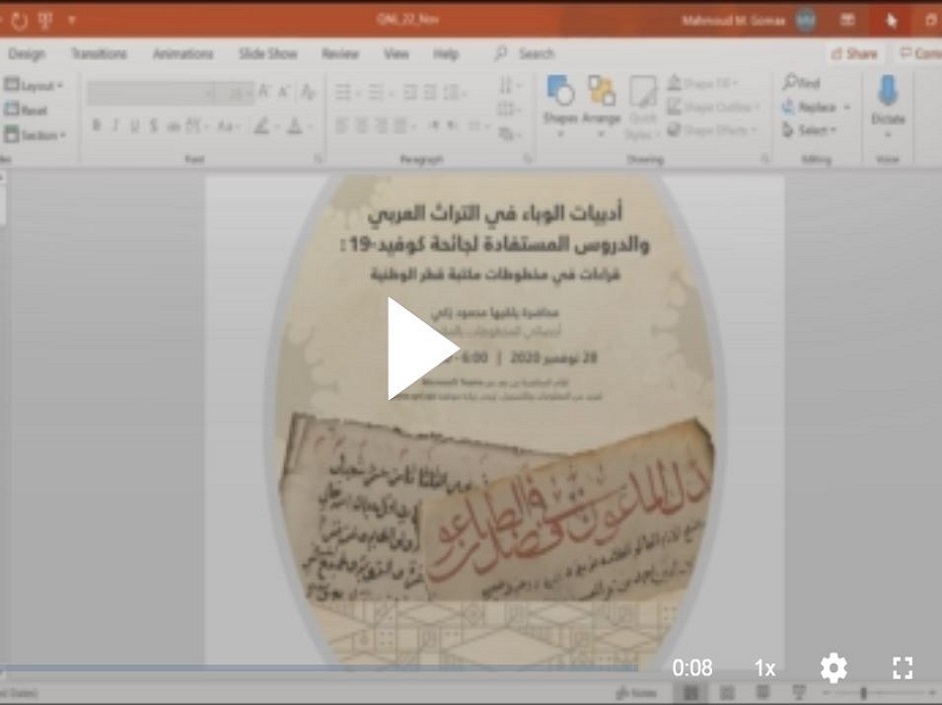942x705 pixels.
Task: Expand the Section dropdown
Action: click(35, 135)
